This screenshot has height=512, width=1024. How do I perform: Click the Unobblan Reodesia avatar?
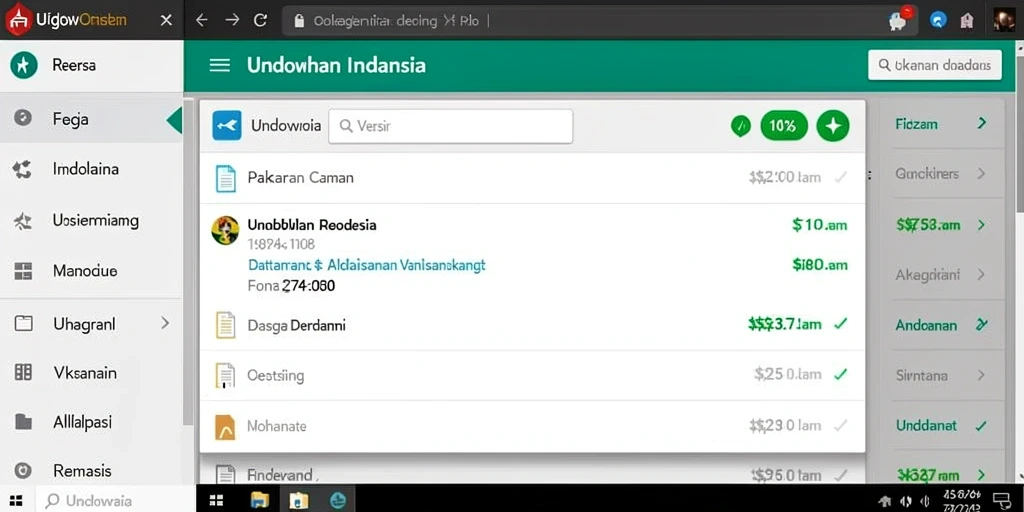tap(225, 231)
